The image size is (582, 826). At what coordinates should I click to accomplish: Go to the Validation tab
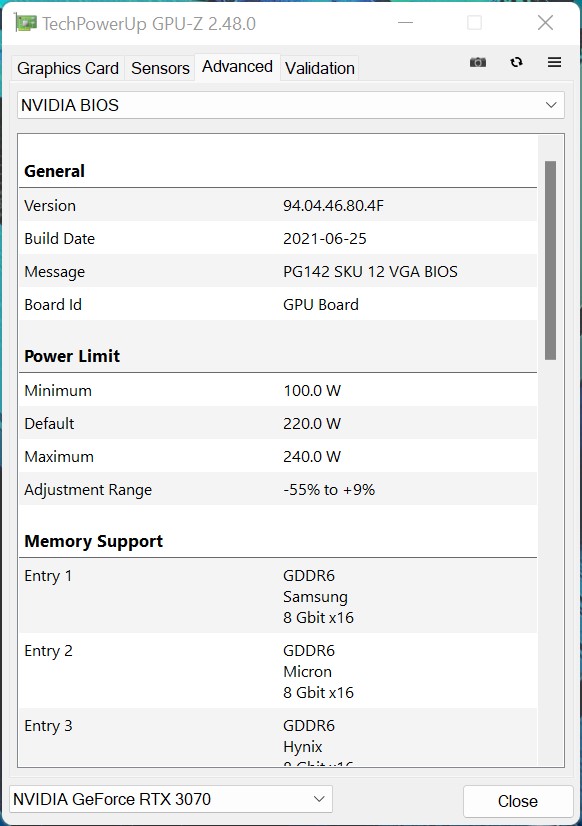(320, 68)
